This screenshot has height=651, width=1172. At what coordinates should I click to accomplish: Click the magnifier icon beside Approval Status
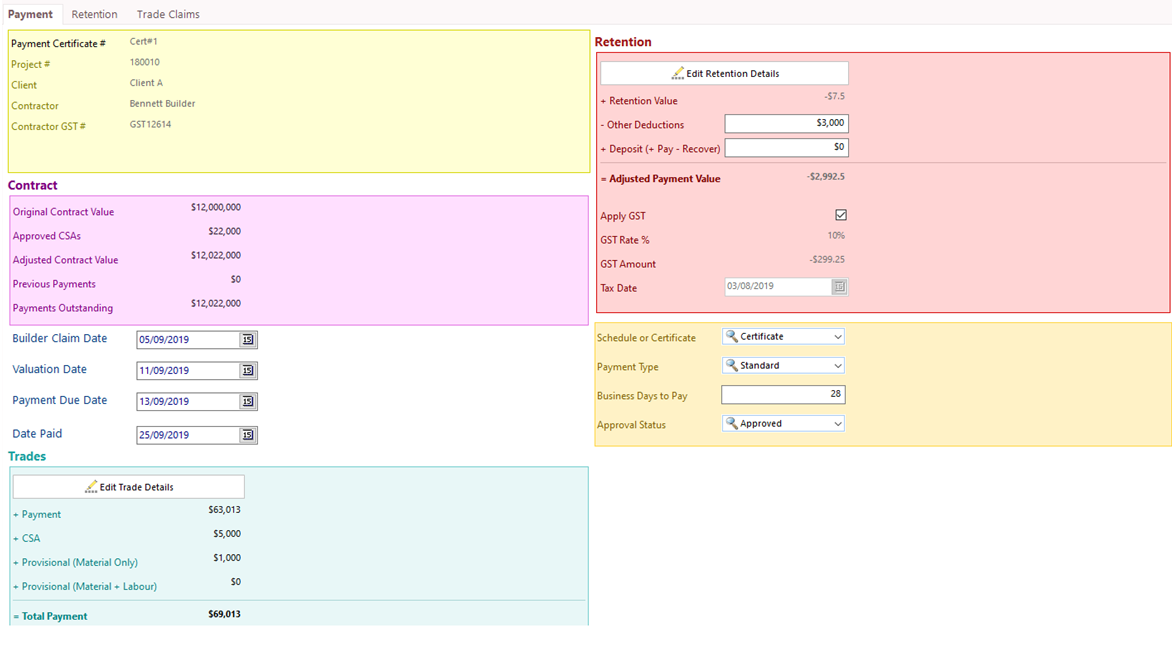[x=732, y=423]
